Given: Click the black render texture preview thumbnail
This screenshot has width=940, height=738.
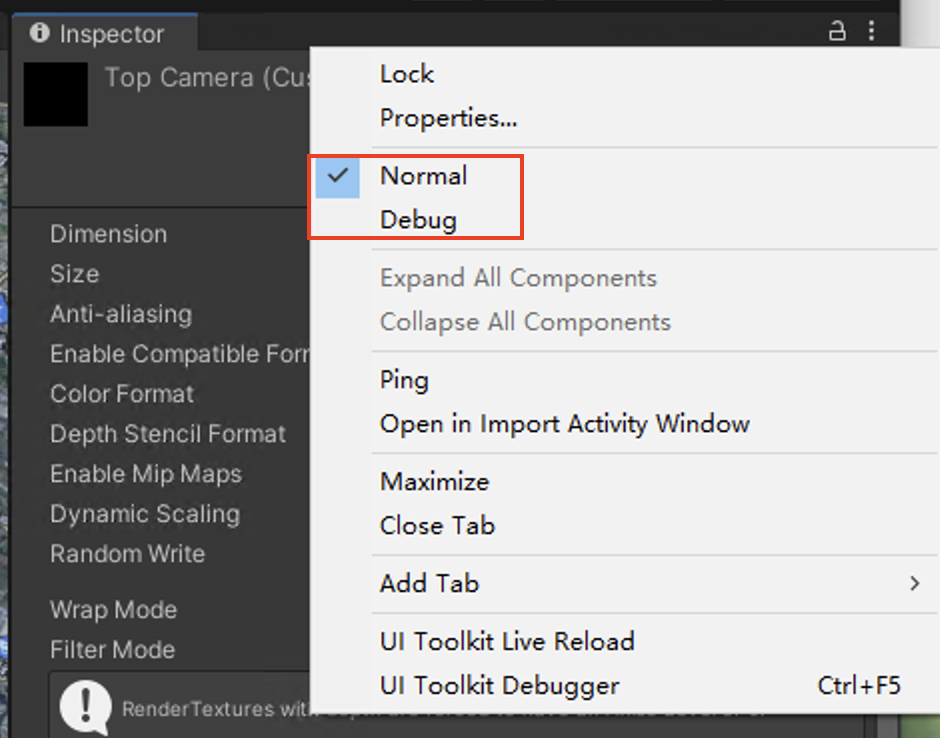Looking at the screenshot, I should [56, 94].
